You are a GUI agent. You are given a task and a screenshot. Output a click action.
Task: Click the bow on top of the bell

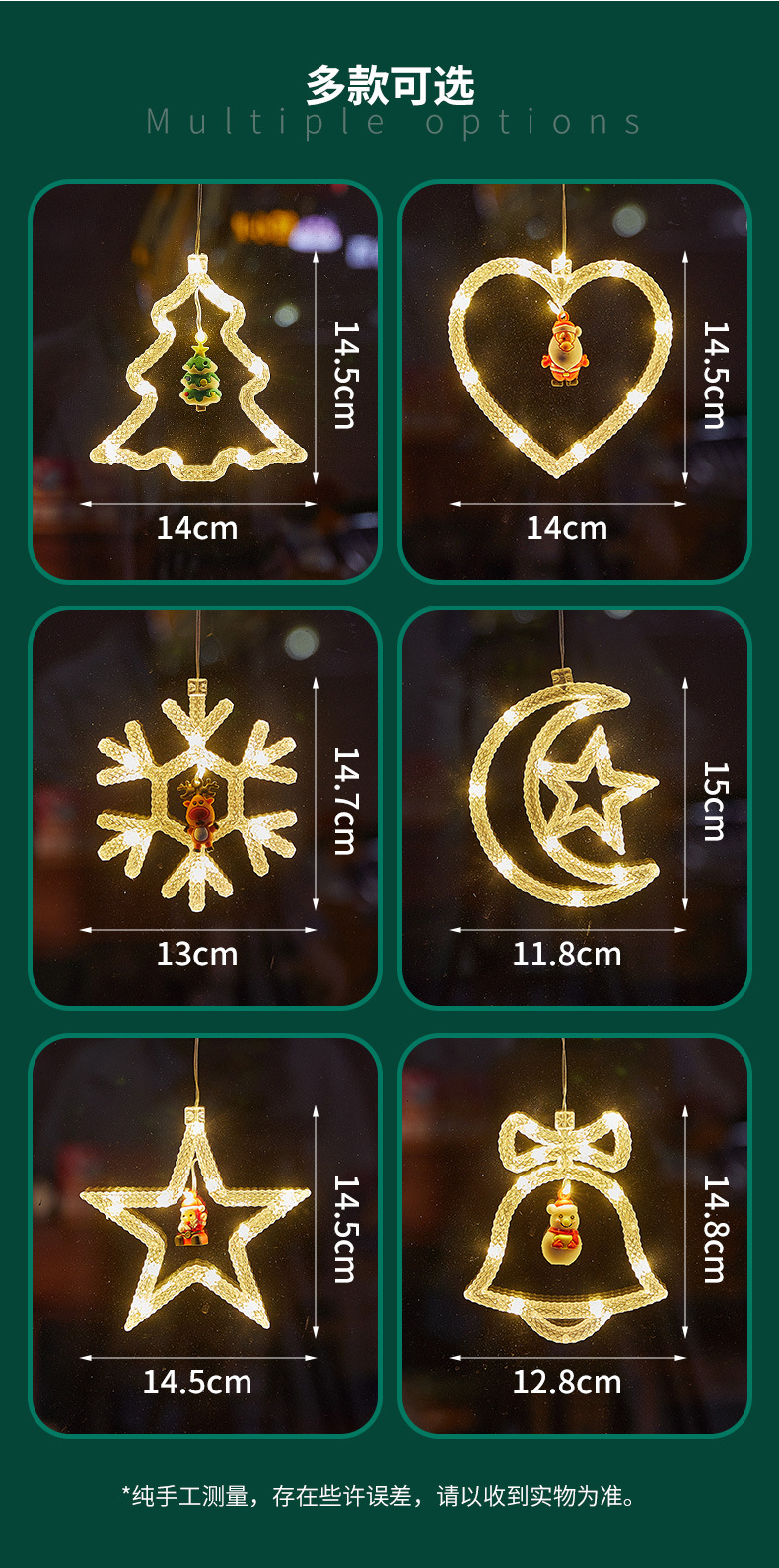(x=564, y=1143)
